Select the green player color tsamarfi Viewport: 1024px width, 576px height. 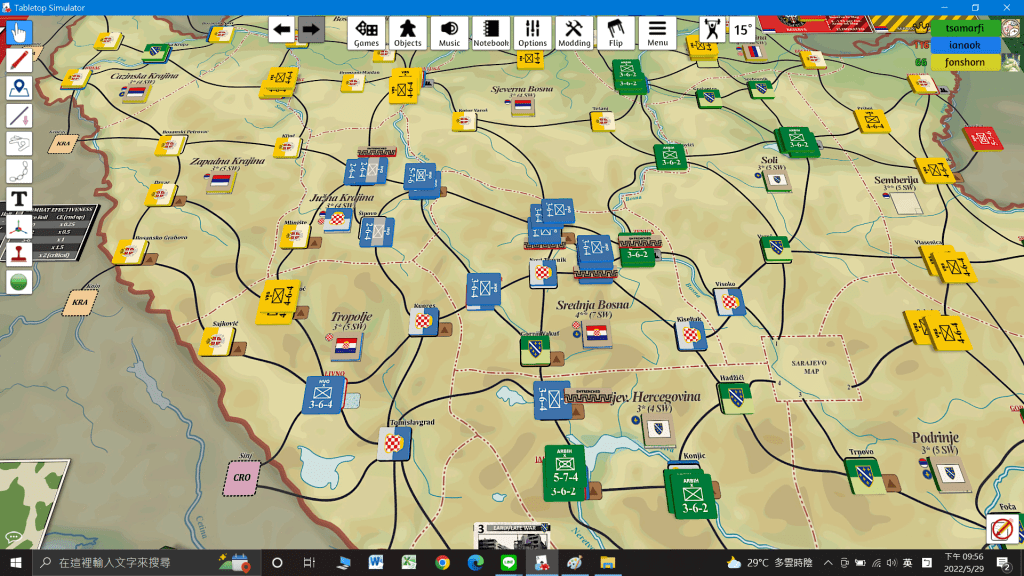965,28
